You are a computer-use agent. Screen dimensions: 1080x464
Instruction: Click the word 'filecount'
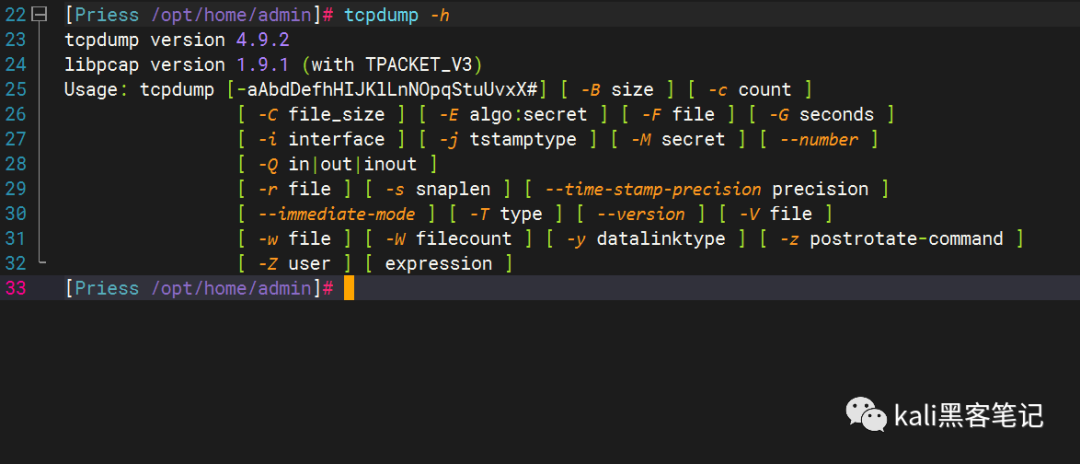click(x=464, y=238)
